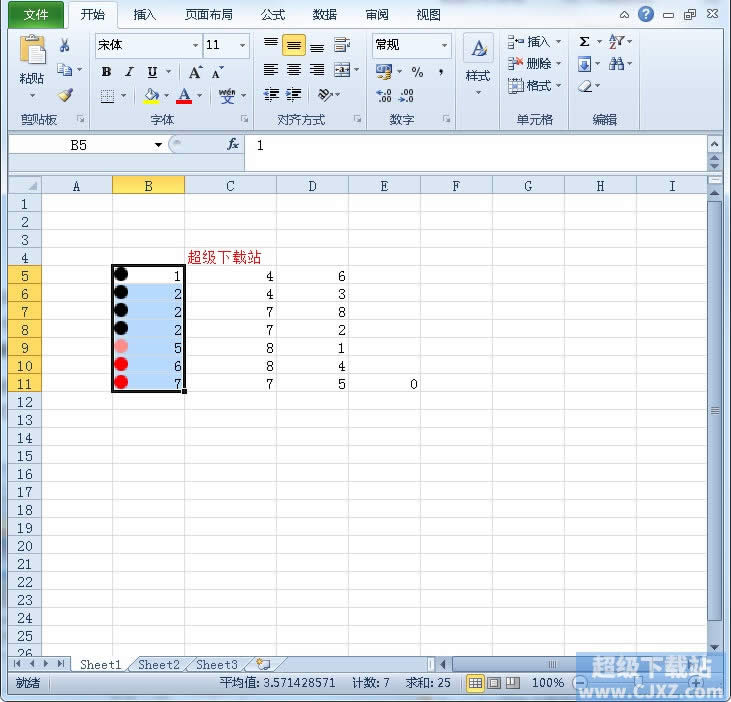Apply red font color A

click(184, 96)
